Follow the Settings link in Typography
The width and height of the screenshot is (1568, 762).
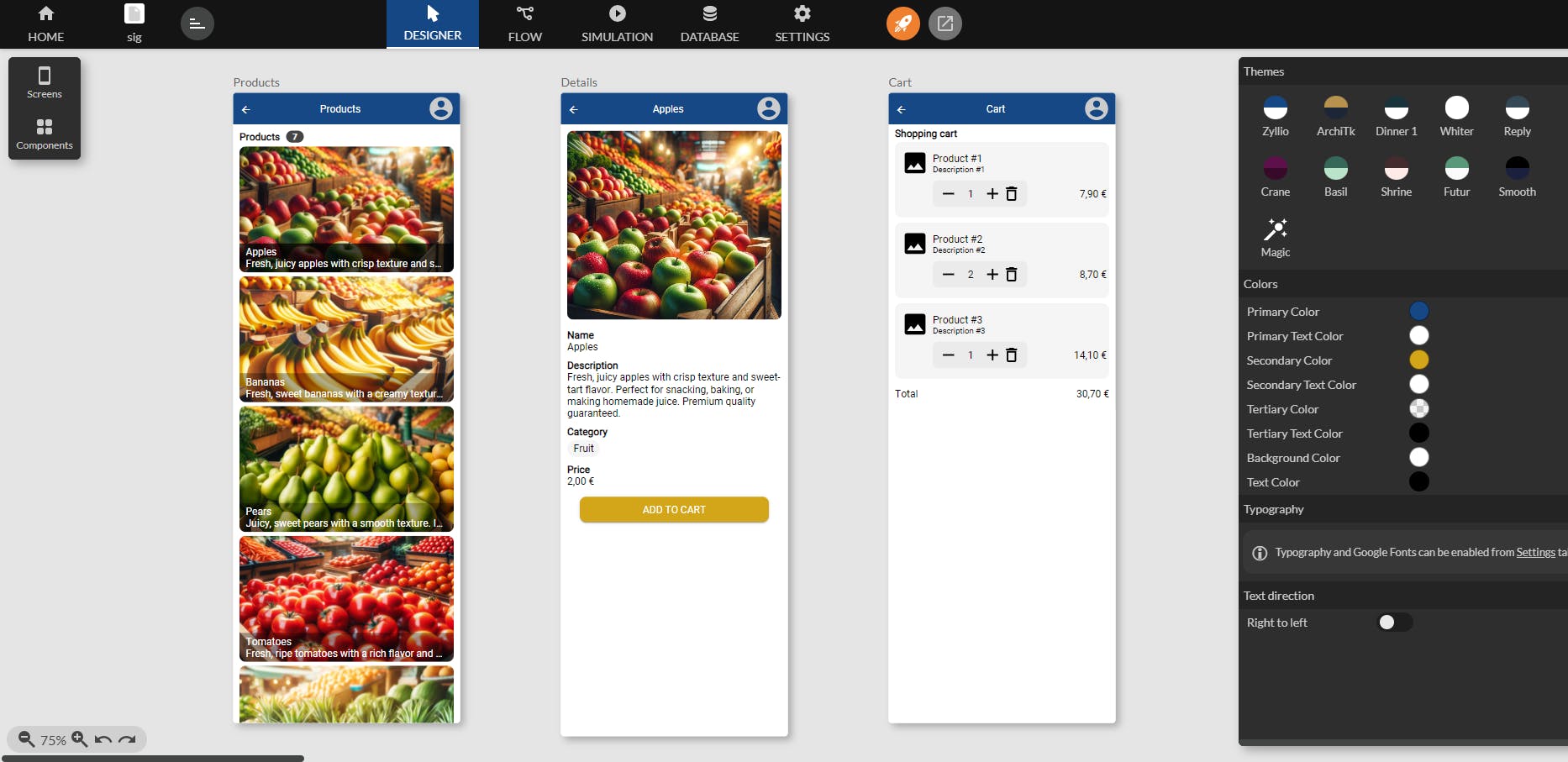tap(1535, 552)
